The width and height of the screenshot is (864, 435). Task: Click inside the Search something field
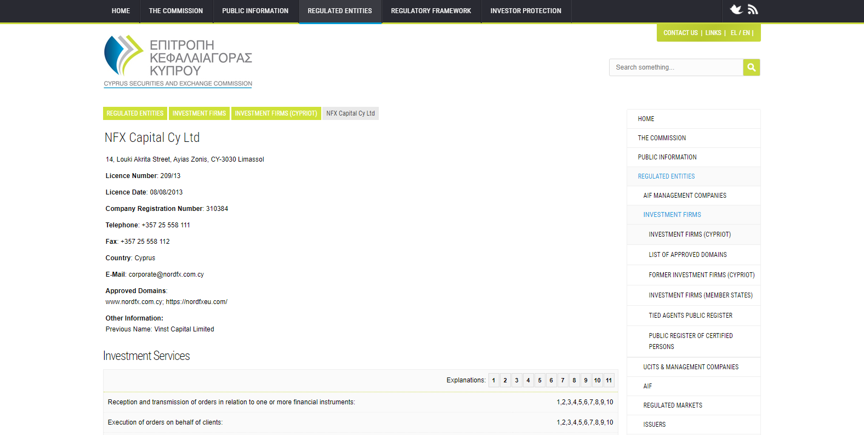tap(676, 67)
